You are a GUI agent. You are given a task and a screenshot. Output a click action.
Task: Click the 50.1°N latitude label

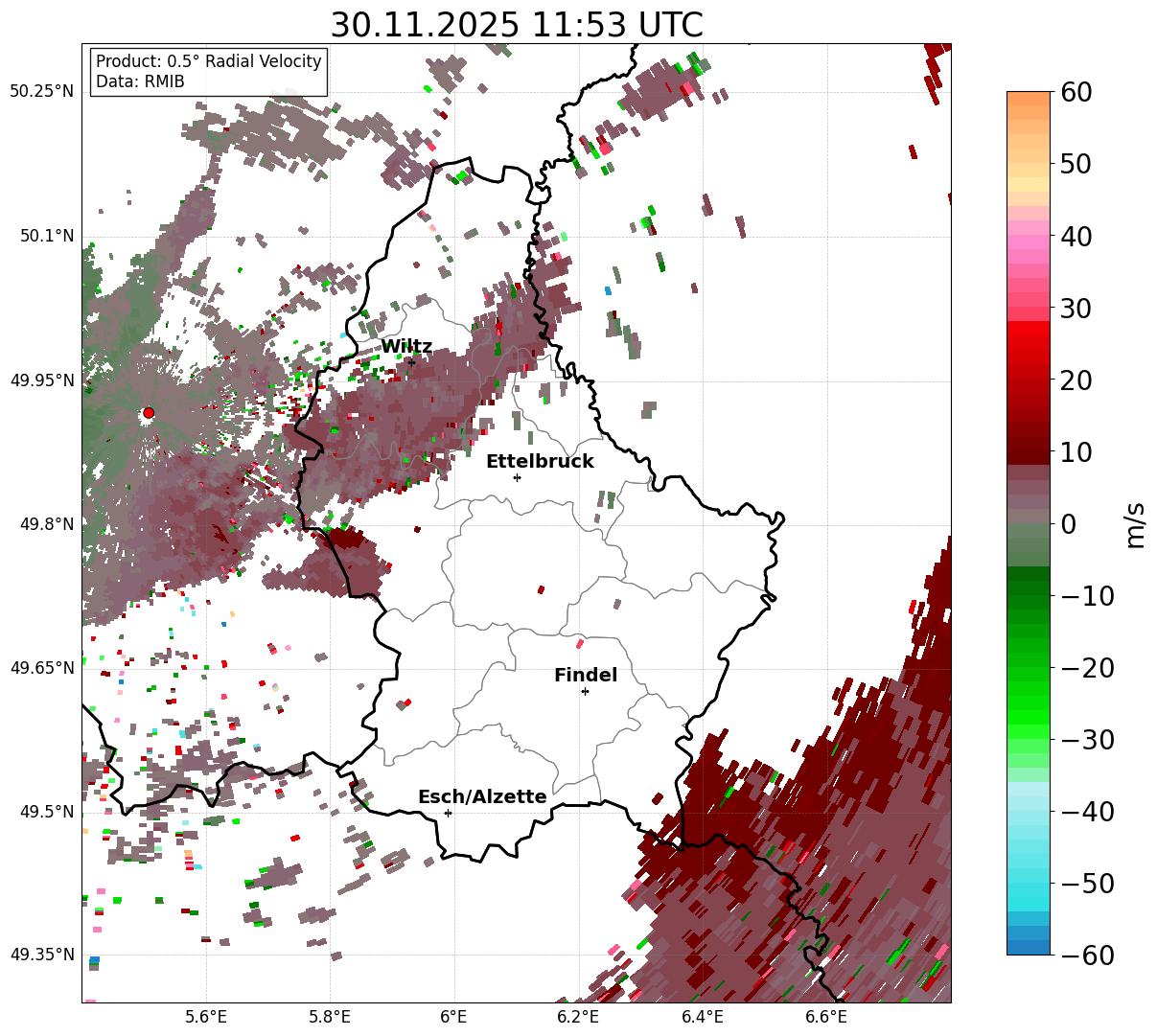click(x=46, y=236)
